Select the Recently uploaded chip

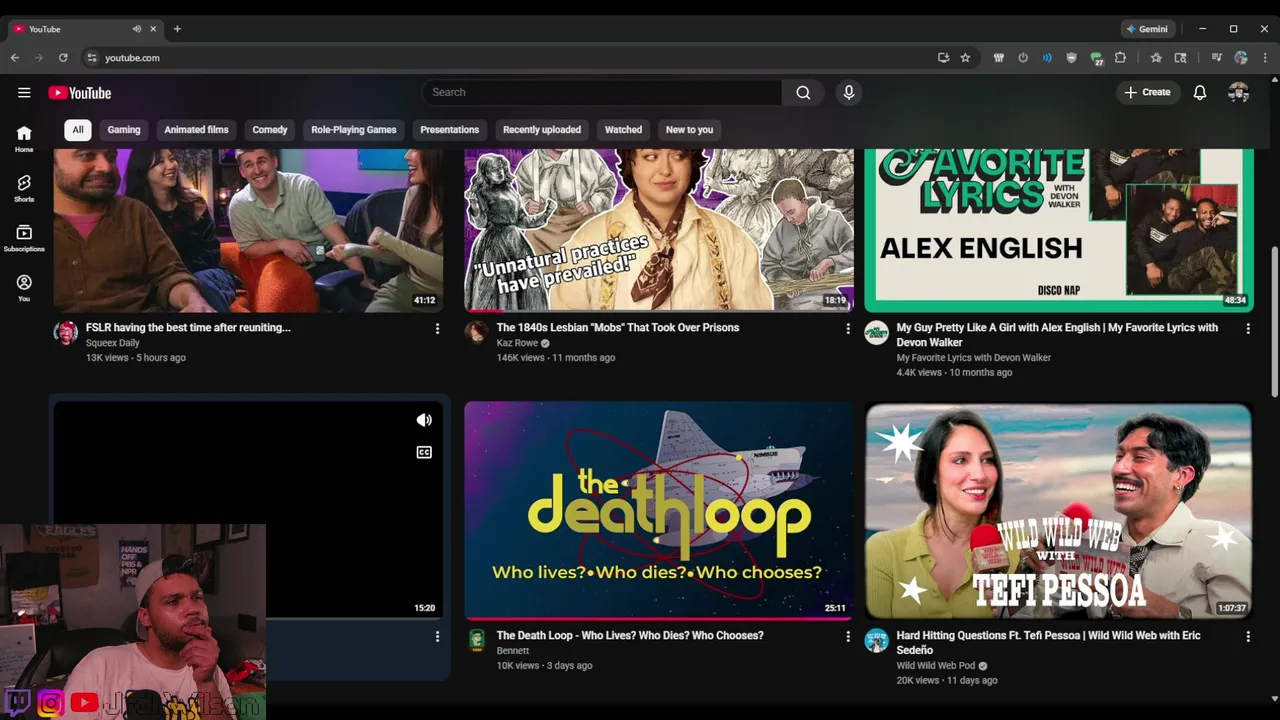point(542,130)
